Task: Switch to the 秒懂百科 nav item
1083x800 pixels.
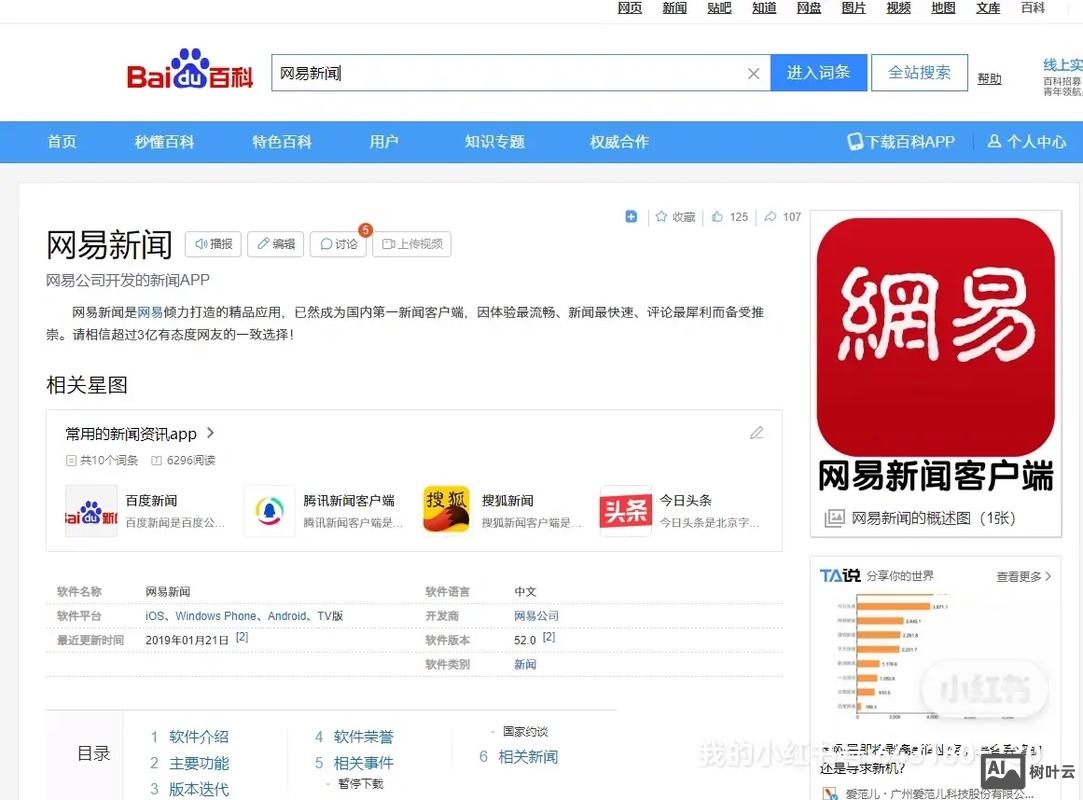Action: [x=163, y=141]
